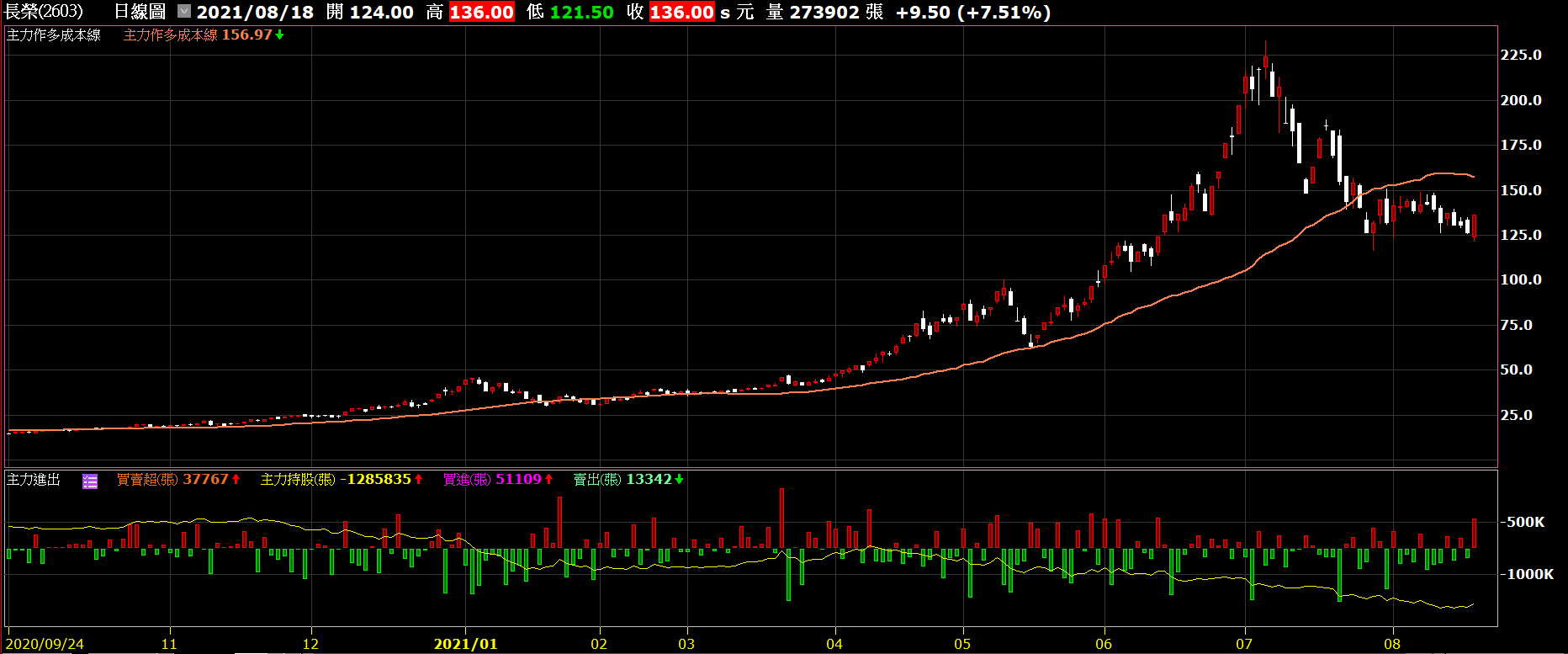Click the orange 主力作多成本線 legend label

171,35
